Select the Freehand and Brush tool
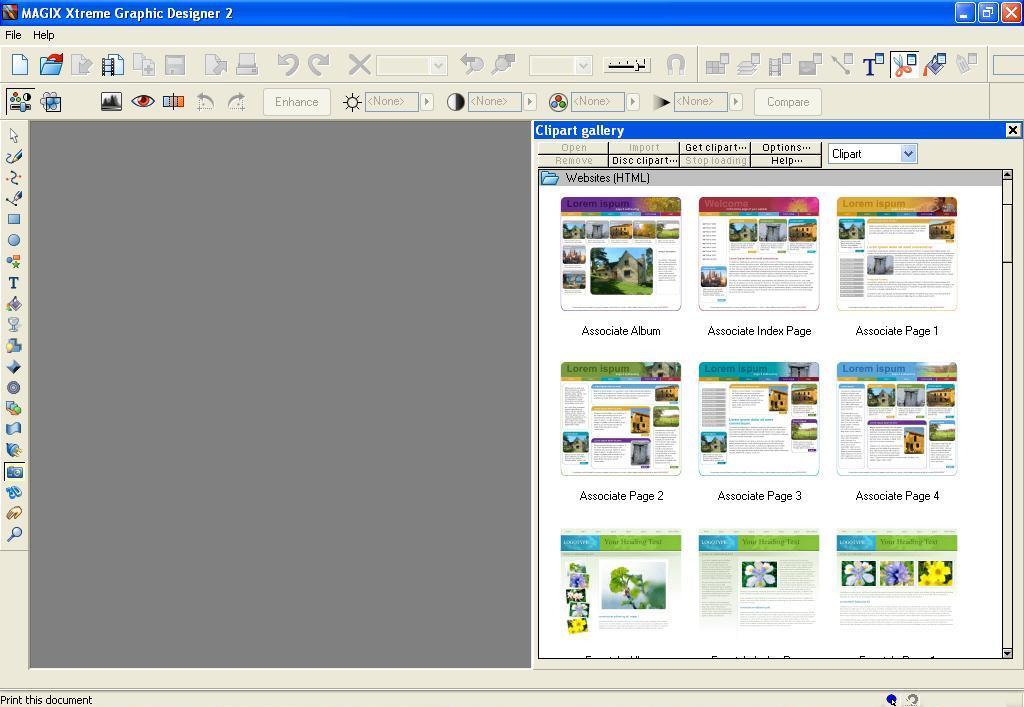 14,156
